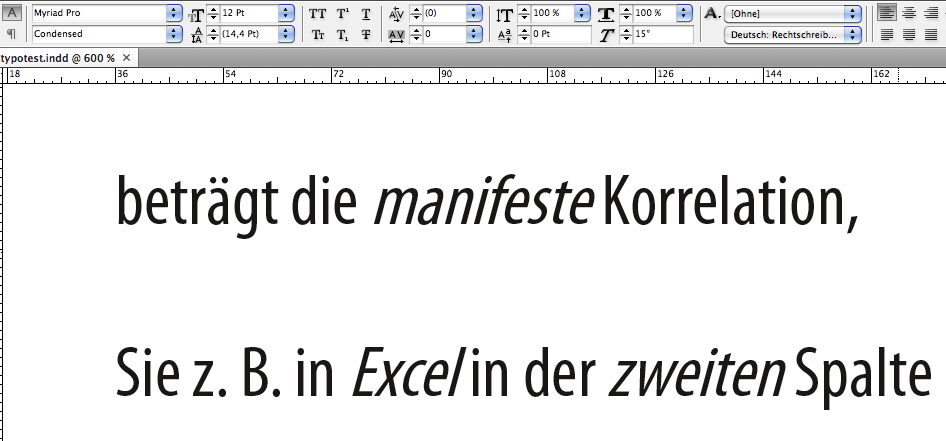Click the skew (false italic) icon

(607, 36)
